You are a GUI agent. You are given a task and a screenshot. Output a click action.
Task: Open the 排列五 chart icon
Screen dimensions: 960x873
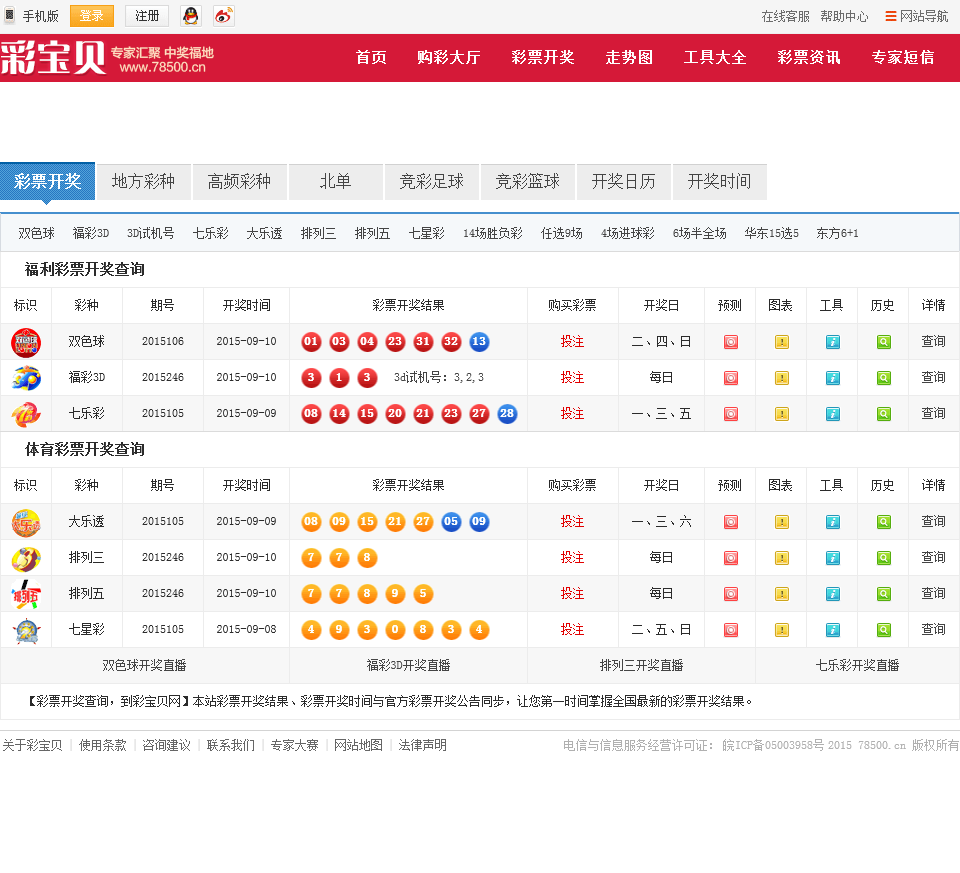(x=781, y=594)
